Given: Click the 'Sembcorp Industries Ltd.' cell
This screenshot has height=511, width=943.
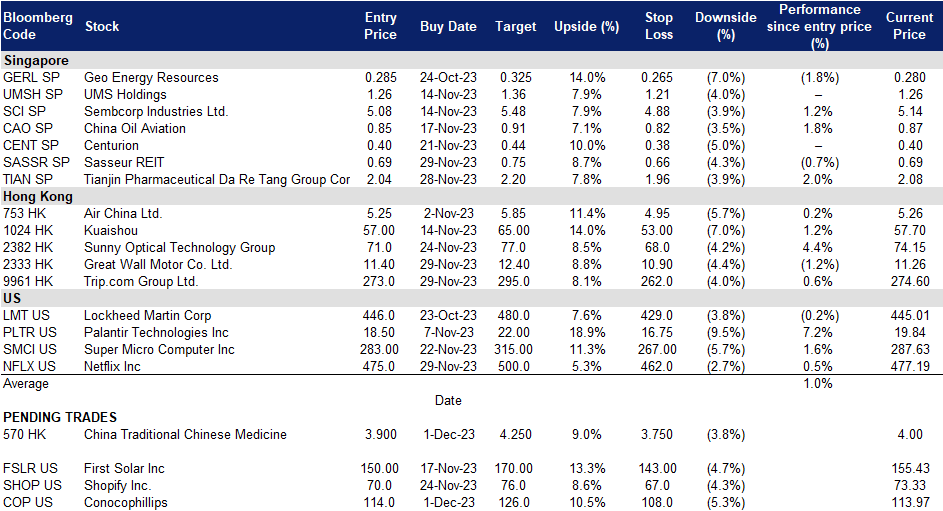Looking at the screenshot, I should (156, 111).
